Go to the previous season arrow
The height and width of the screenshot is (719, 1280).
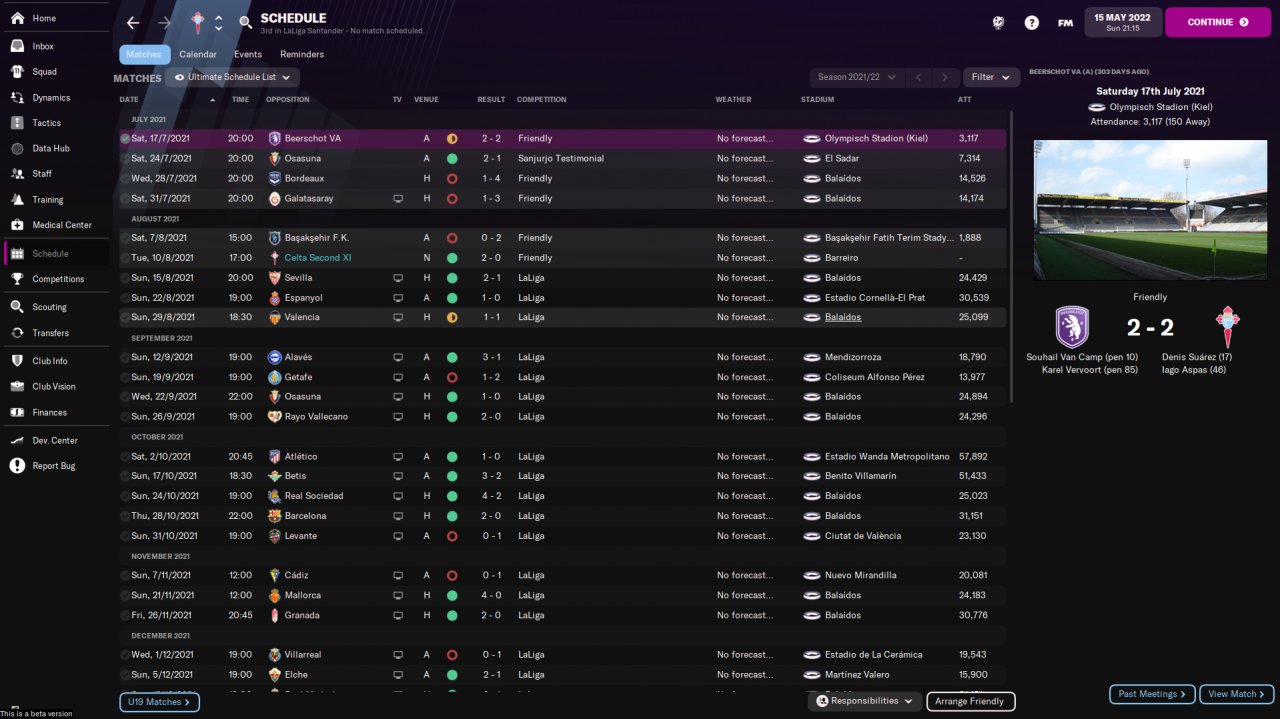918,77
